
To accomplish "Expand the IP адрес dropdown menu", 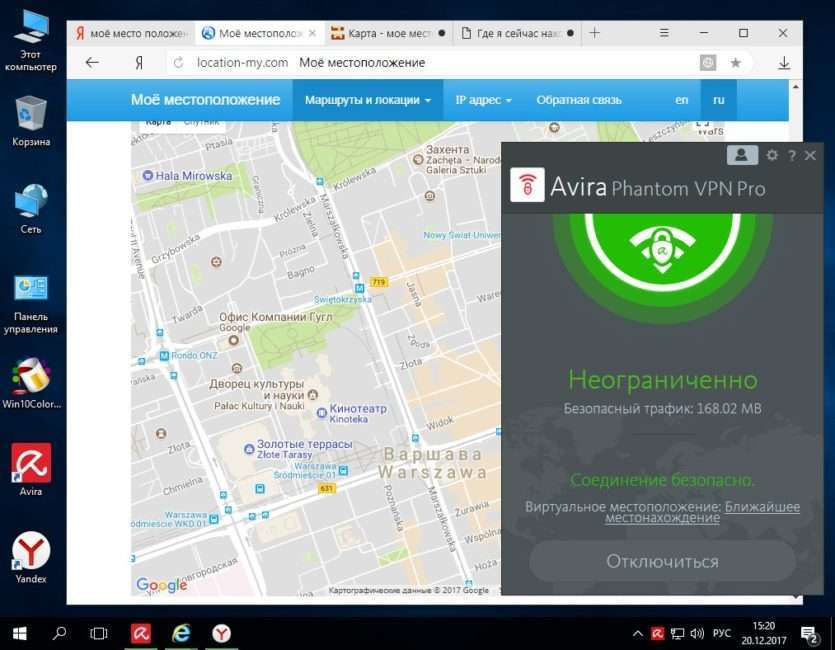I will point(483,100).
